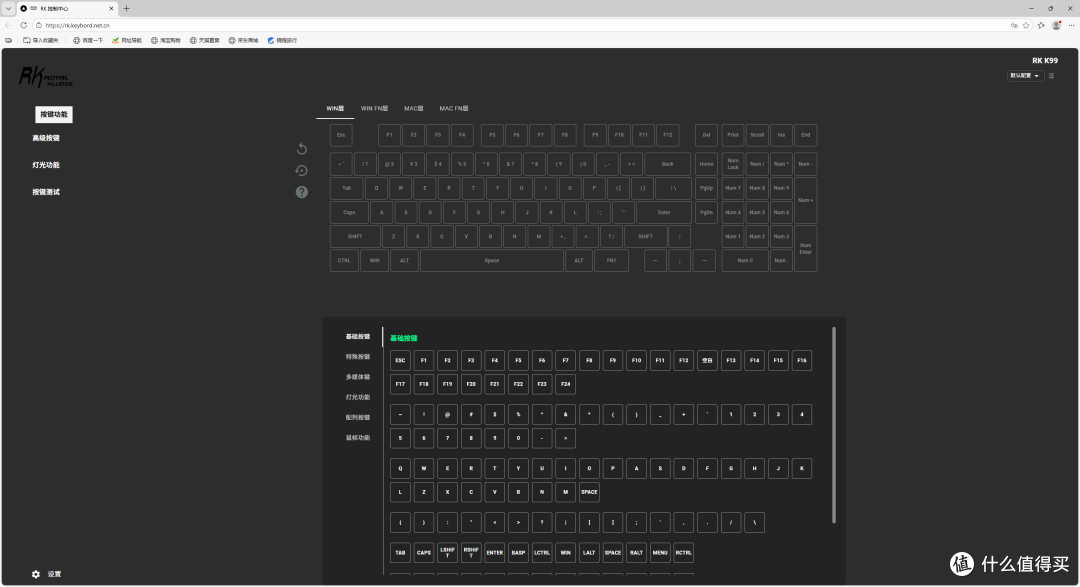Choose SPACE after M in letter keys
1080x587 pixels.
point(589,492)
